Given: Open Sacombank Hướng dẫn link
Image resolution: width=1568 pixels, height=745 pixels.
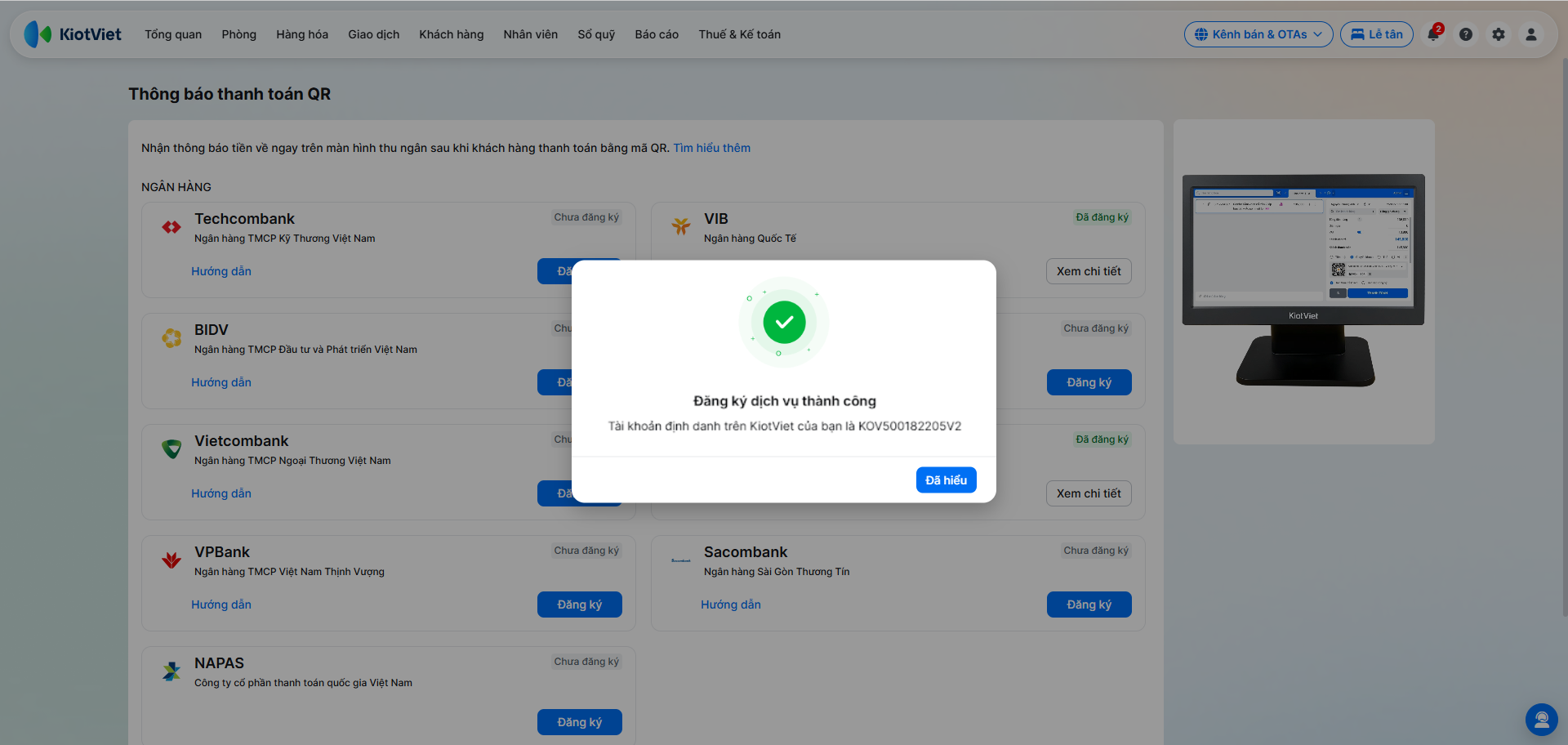Looking at the screenshot, I should tap(731, 604).
